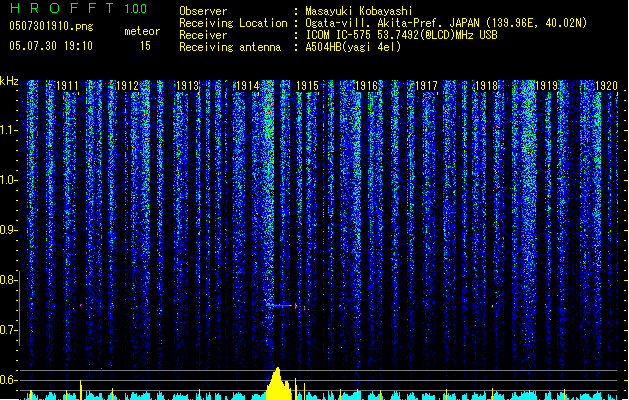This screenshot has height=400, width=629.
Task: Click the 1912 time marker
Action: tap(127, 85)
